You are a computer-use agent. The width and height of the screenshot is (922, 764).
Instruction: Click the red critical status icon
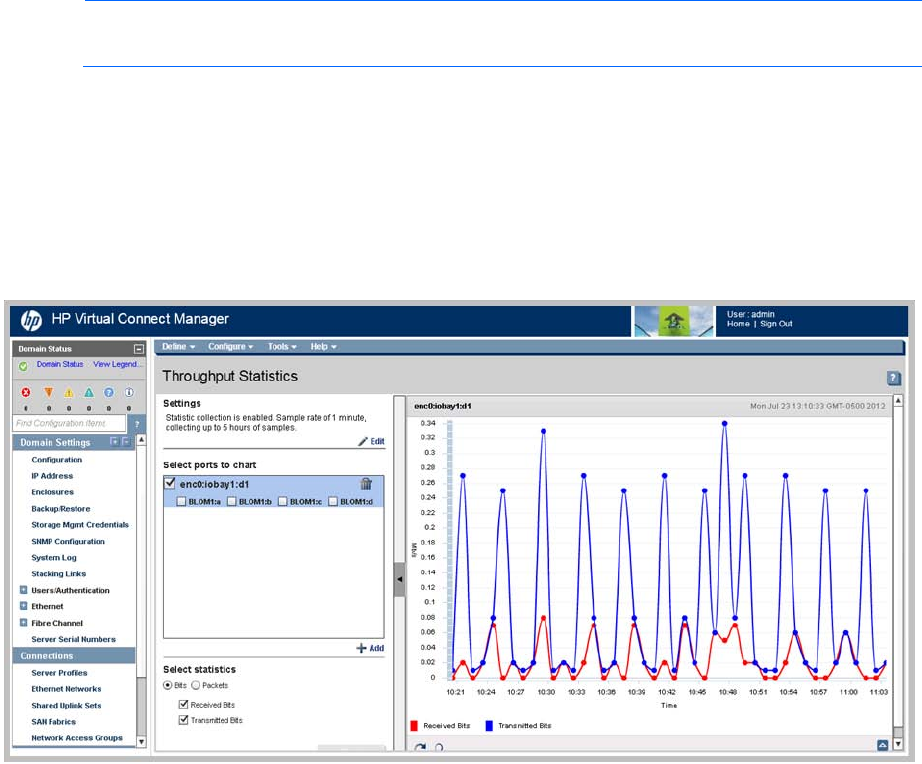click(26, 393)
